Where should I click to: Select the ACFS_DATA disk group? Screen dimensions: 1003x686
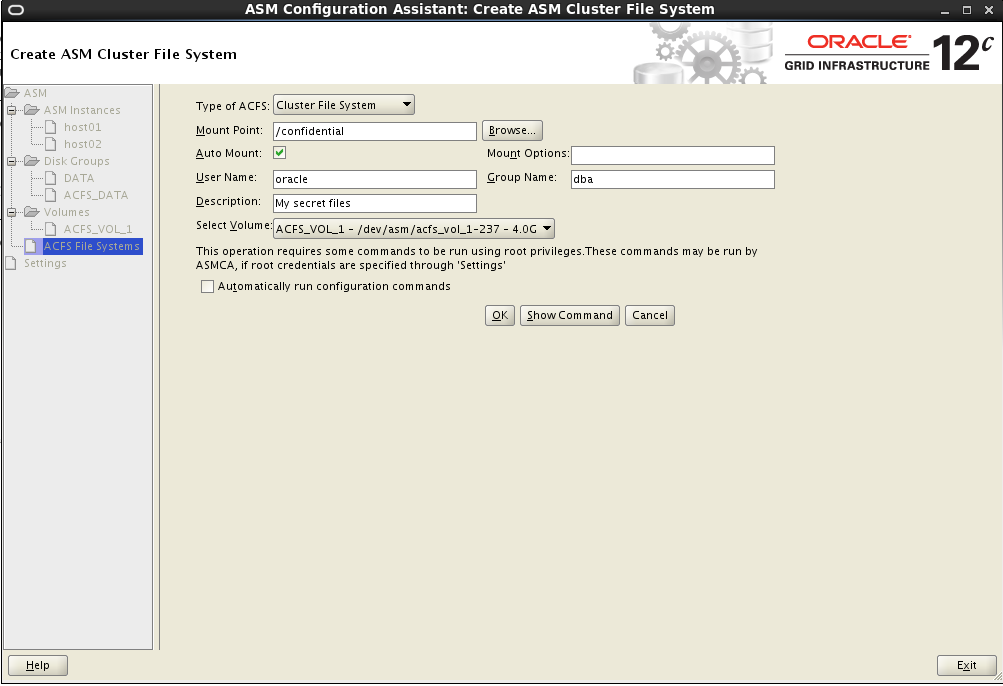(x=96, y=195)
